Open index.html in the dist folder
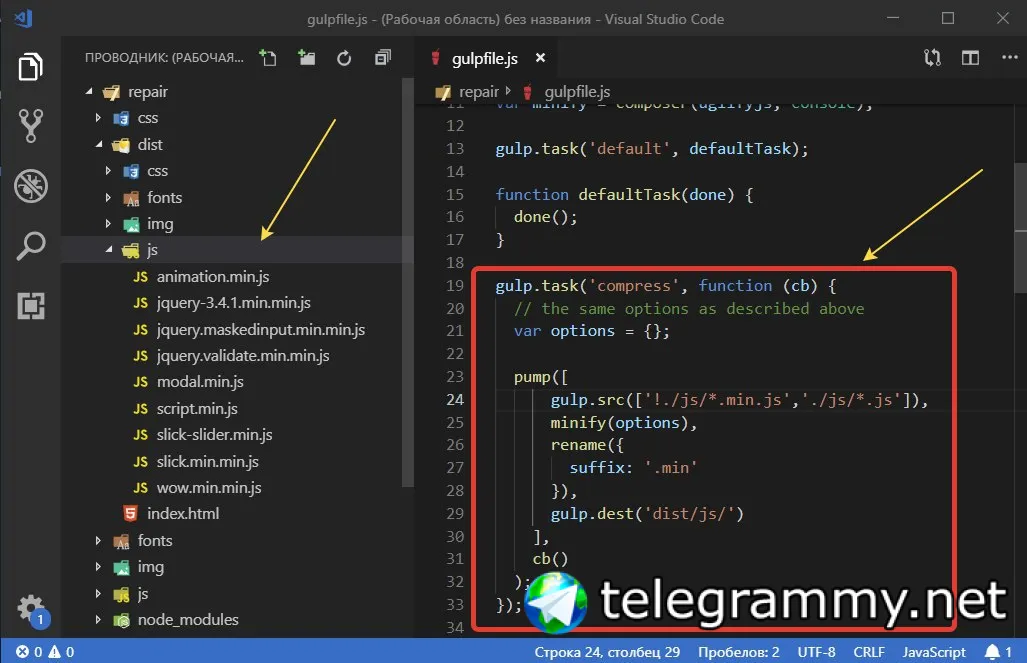1027x663 pixels. [183, 514]
